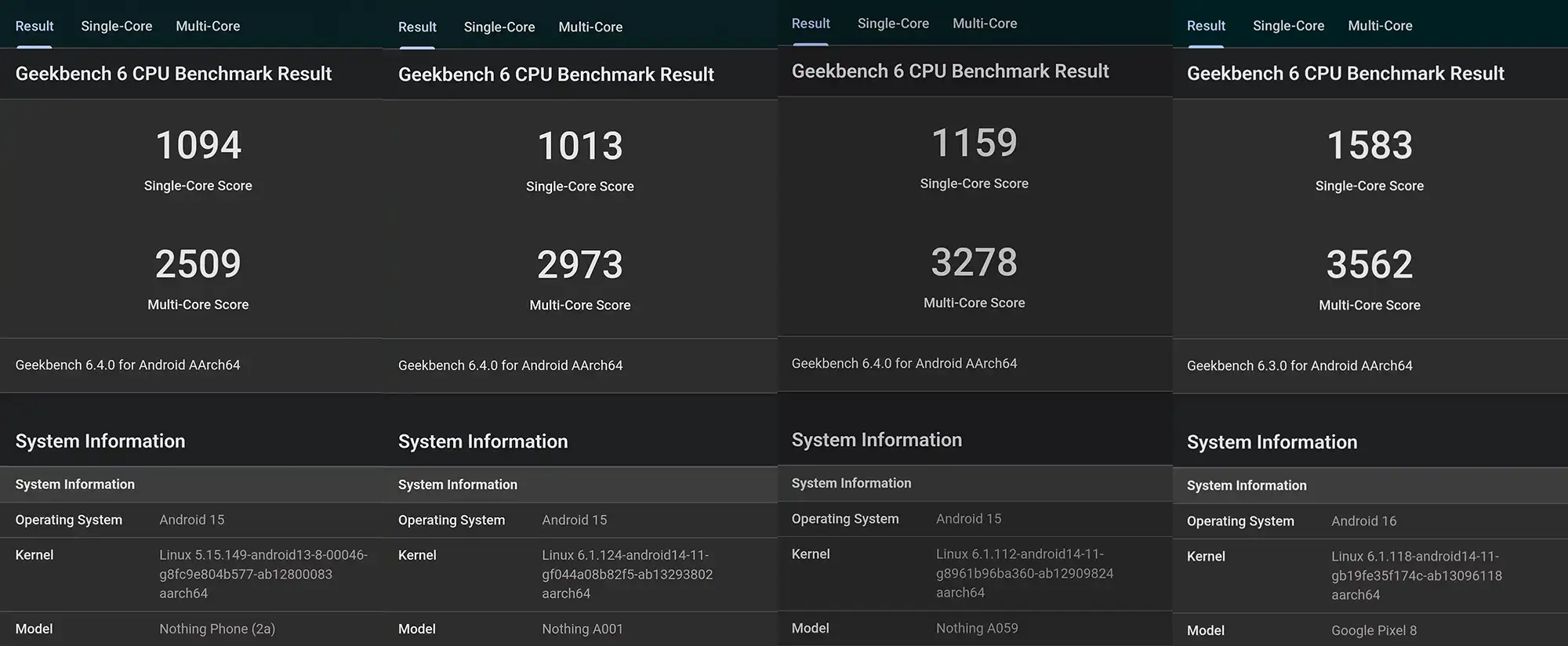Screen dimensions: 1568x646
Task: Click the model value Nothing A001
Action: click(583, 629)
